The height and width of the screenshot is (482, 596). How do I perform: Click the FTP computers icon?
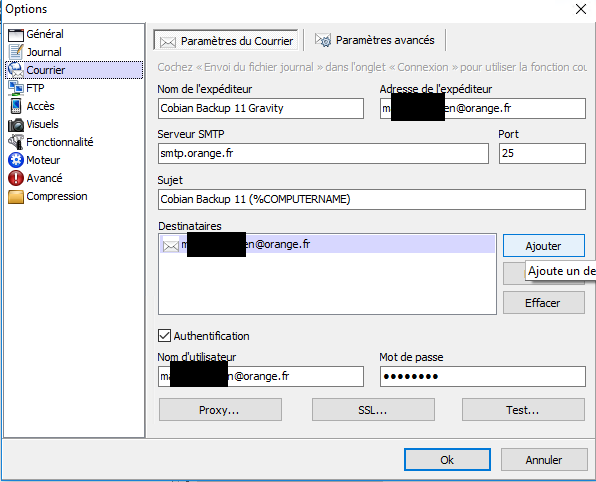tap(16, 88)
